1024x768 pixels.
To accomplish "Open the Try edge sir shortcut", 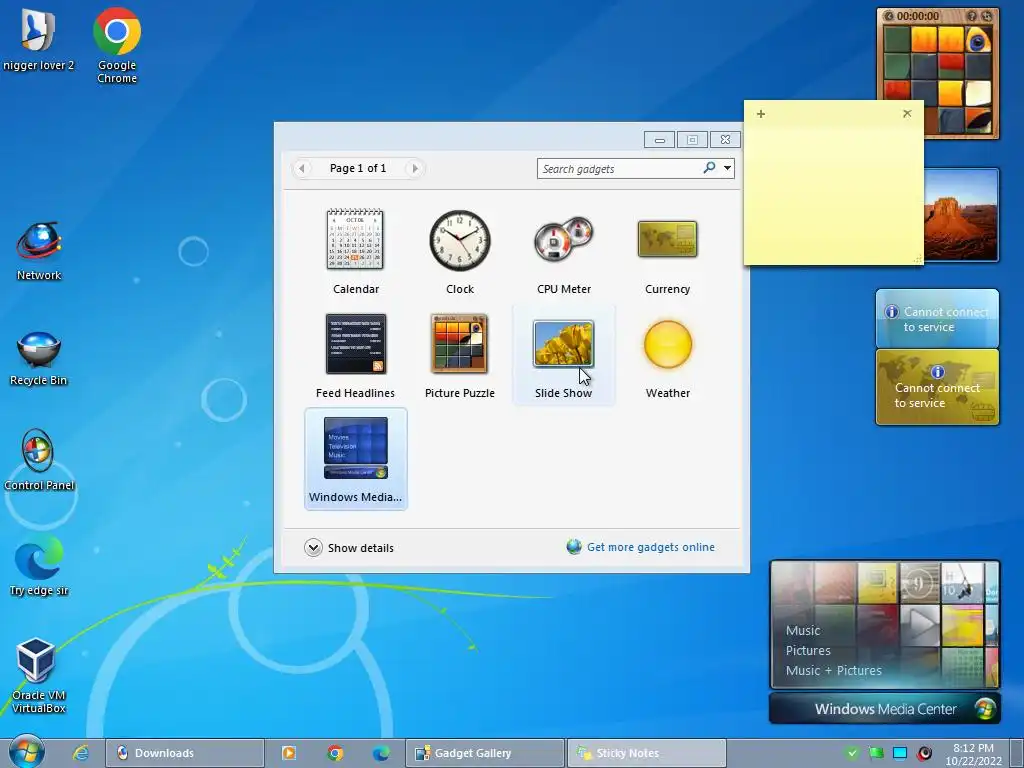I will pyautogui.click(x=39, y=567).
